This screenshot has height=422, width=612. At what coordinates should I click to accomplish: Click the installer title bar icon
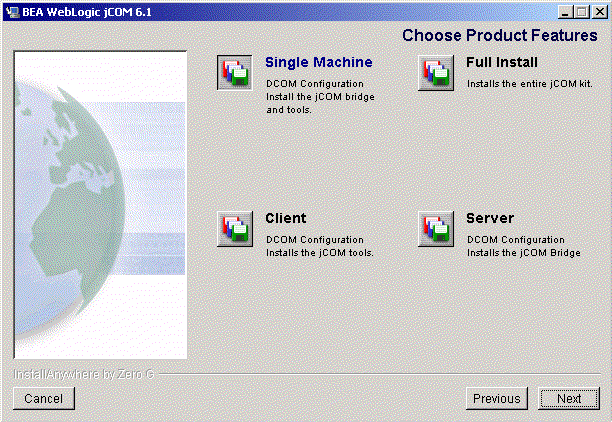(12, 12)
